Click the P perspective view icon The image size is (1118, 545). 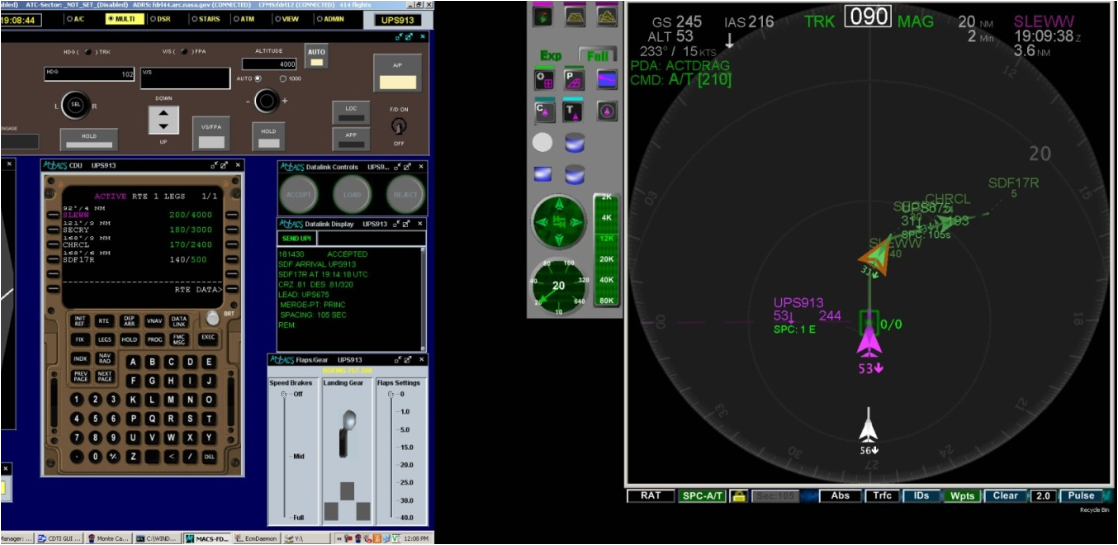click(x=575, y=79)
